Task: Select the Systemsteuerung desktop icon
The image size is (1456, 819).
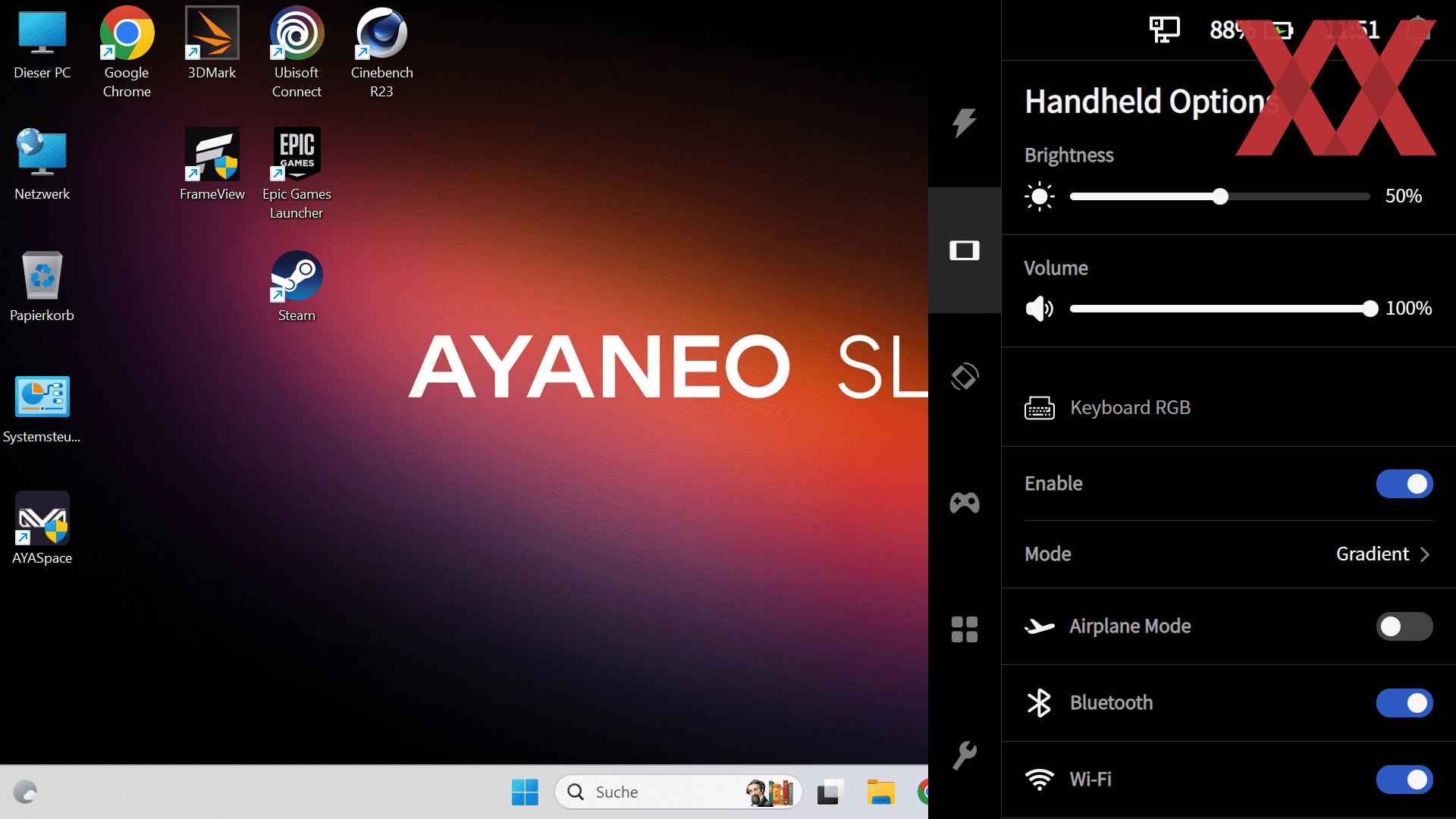Action: 42,409
